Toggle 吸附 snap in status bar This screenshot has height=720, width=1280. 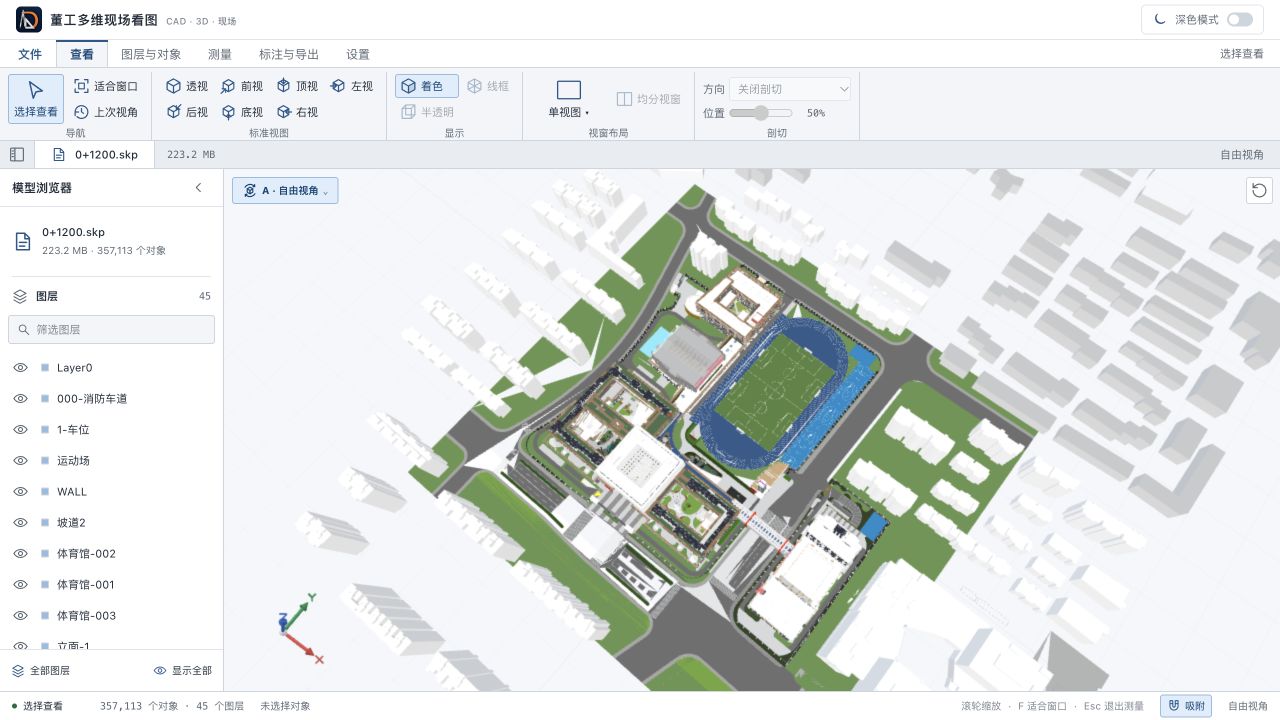(x=1186, y=705)
